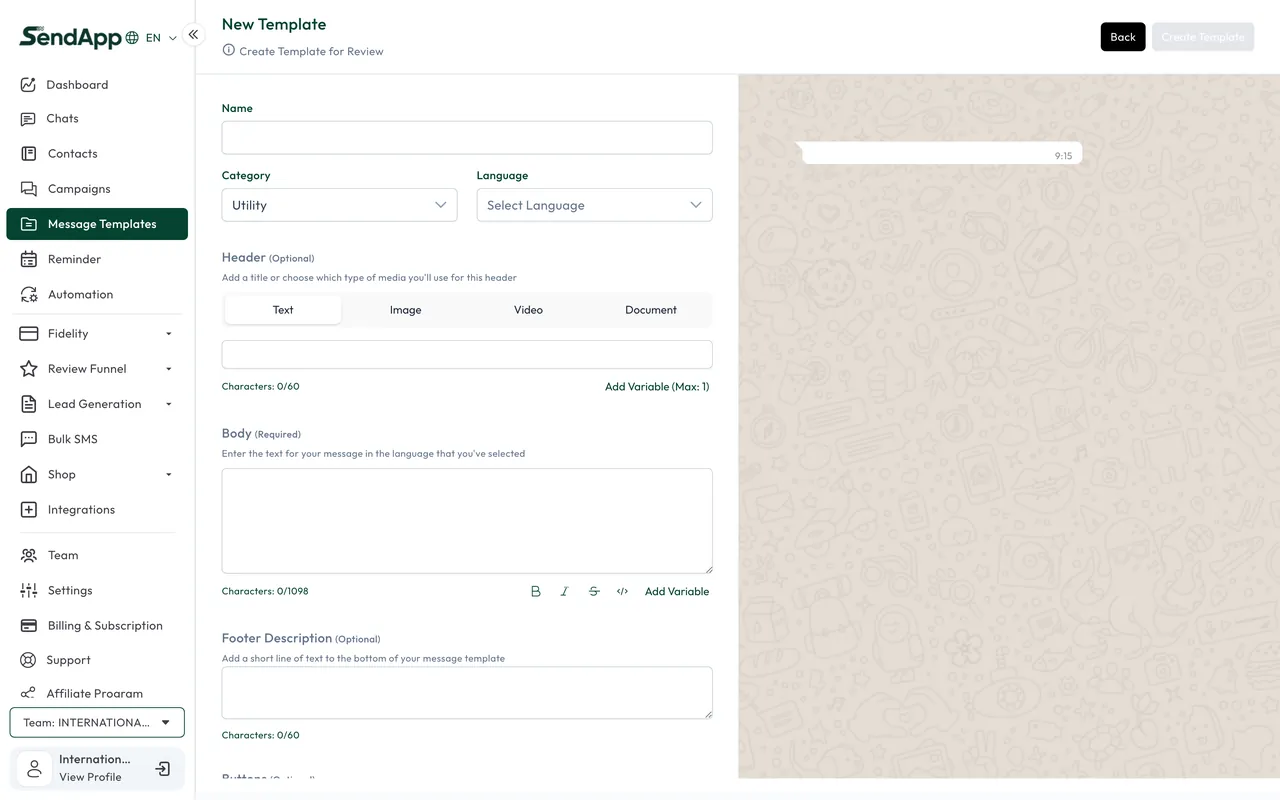The image size is (1280, 800).
Task: Open the Contacts page
Action: point(72,154)
